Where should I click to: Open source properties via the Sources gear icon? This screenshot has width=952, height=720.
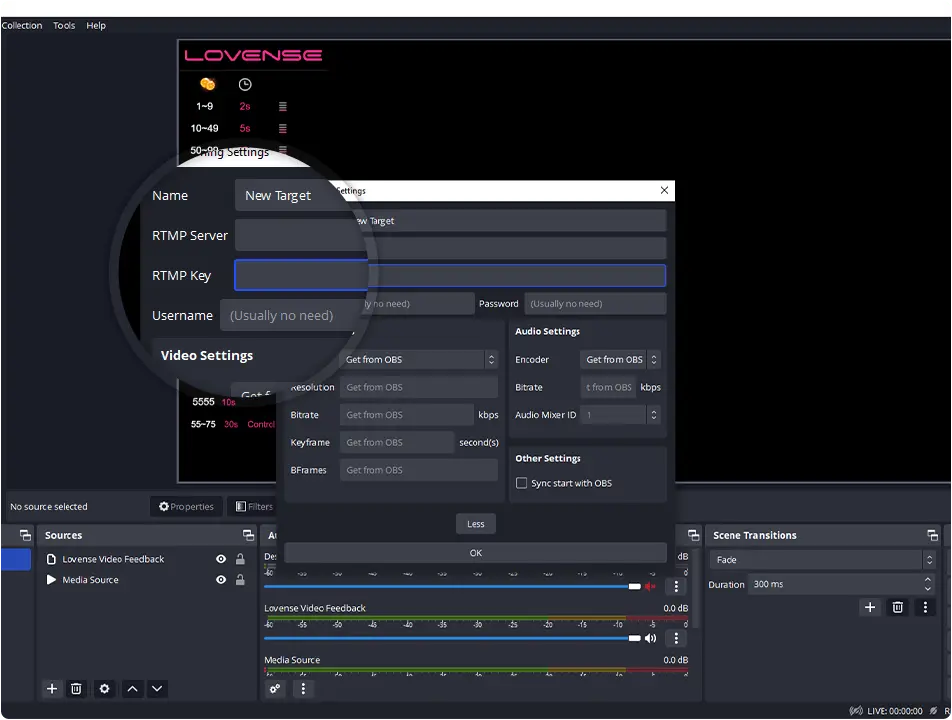coord(104,688)
